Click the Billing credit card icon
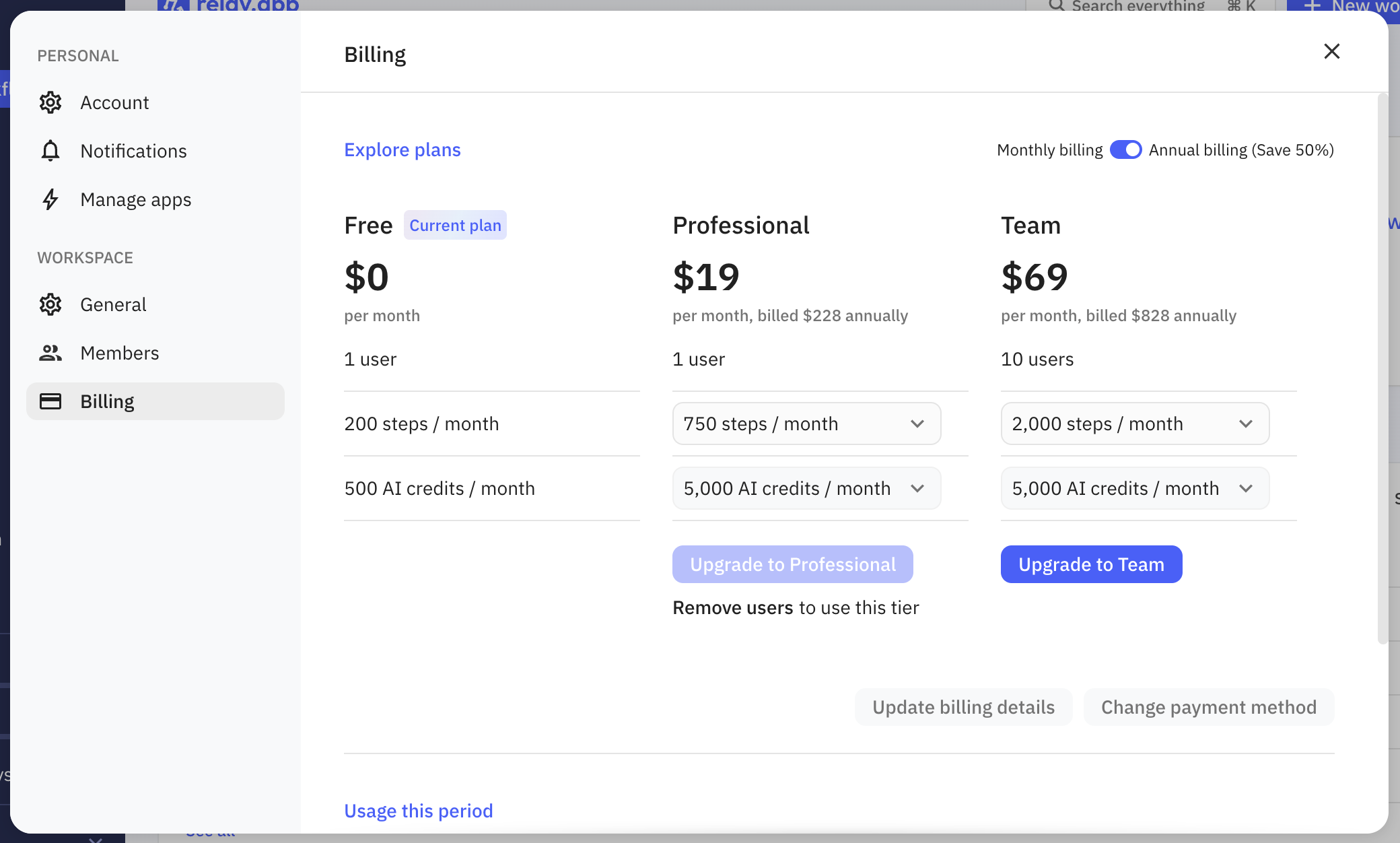1400x843 pixels. 50,401
